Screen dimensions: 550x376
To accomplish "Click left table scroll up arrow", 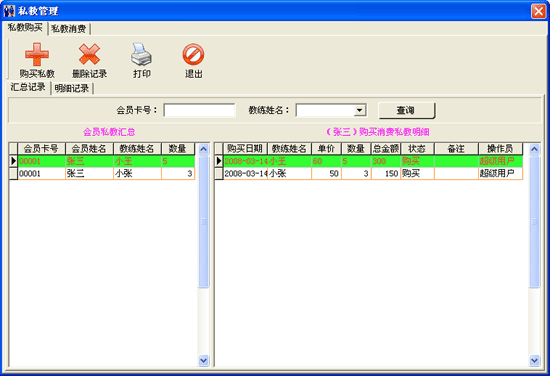I will pyautogui.click(x=203, y=149).
